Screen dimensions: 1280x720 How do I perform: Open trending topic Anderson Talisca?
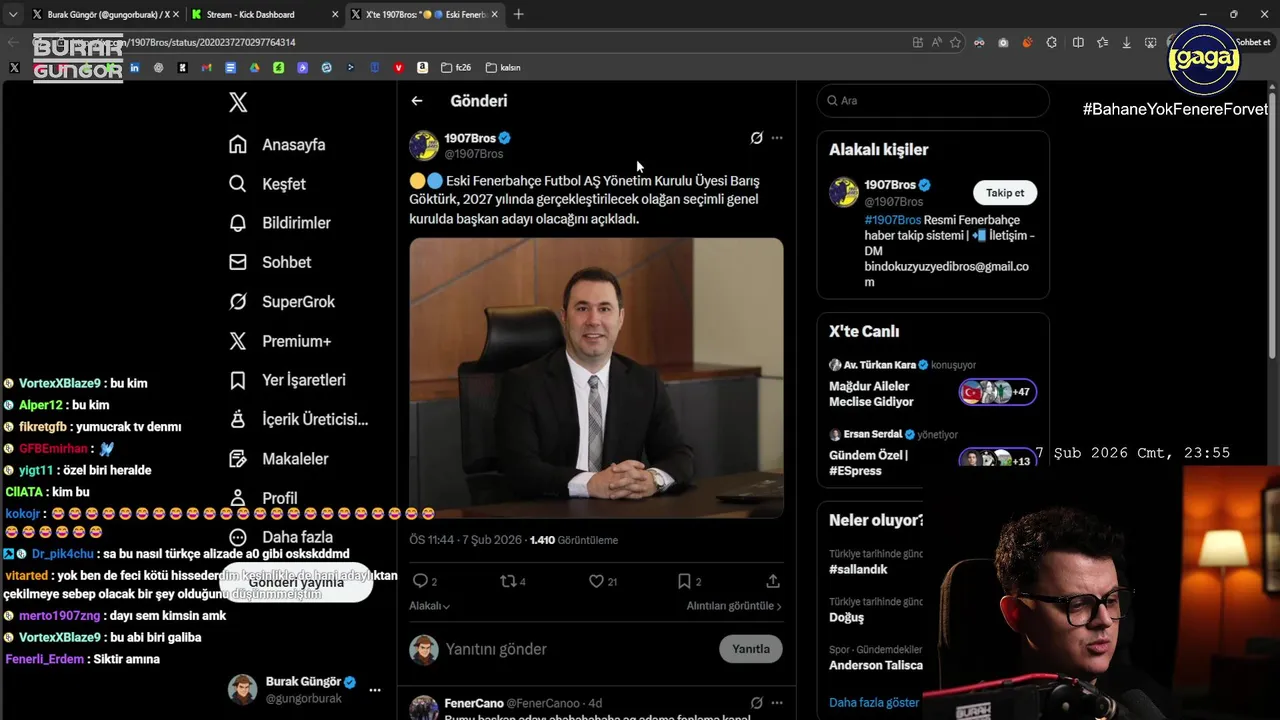coord(876,665)
